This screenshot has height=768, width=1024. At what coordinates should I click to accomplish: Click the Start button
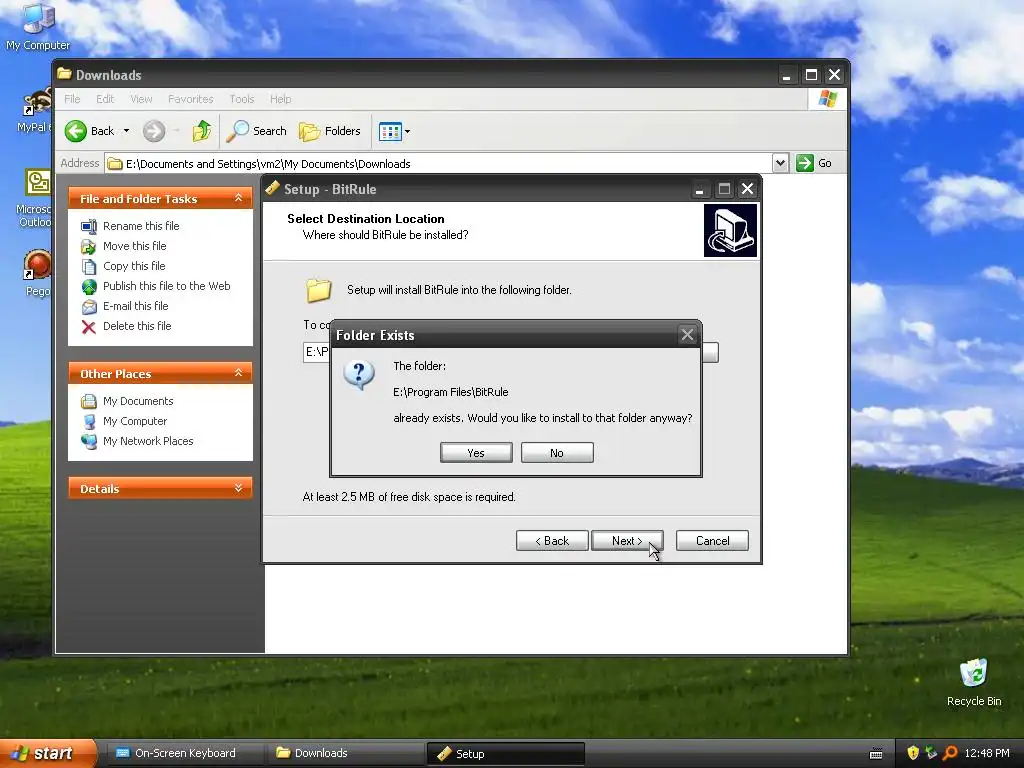48,753
